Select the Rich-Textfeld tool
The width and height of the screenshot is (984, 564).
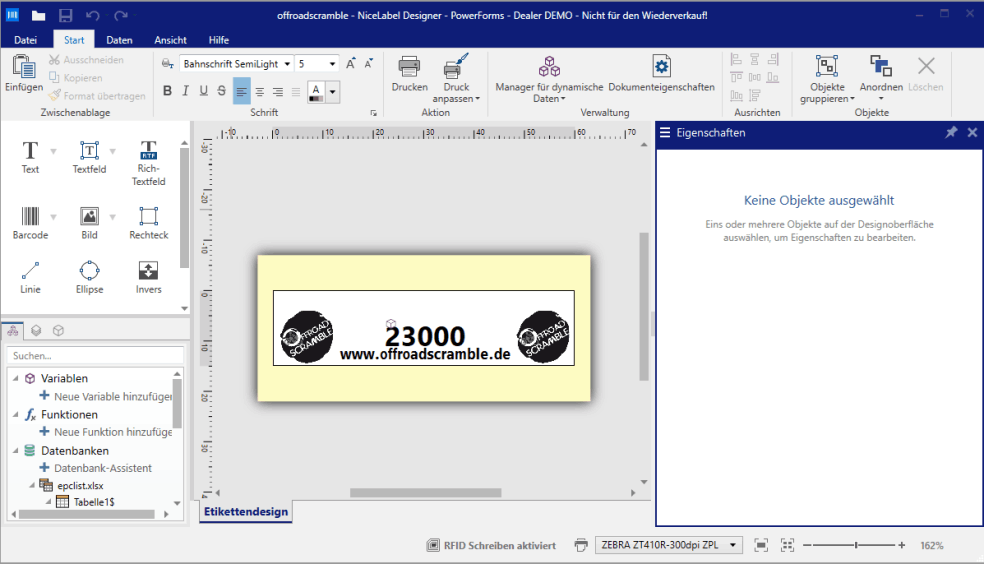click(148, 163)
